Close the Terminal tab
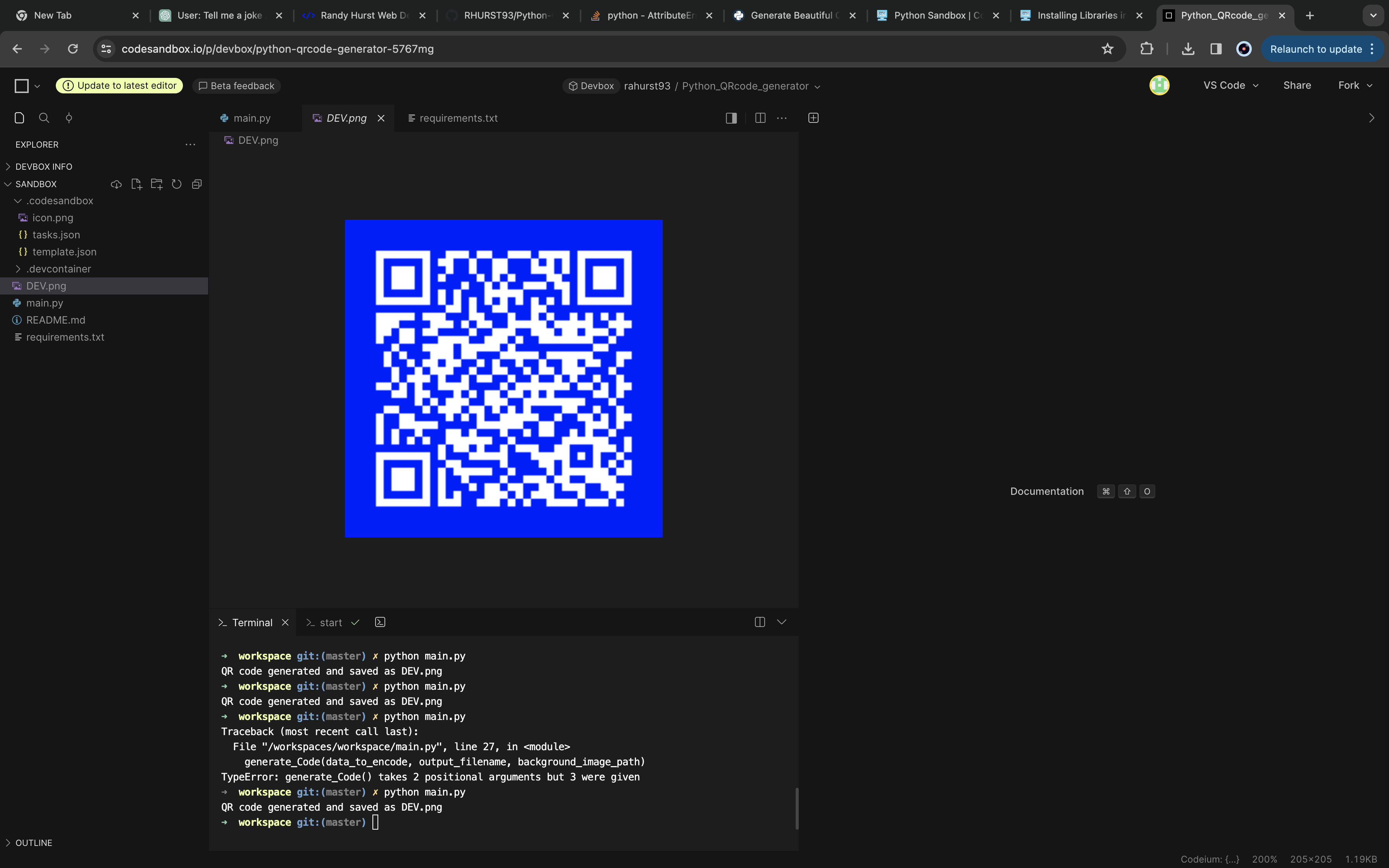This screenshot has height=868, width=1389. pos(285,622)
